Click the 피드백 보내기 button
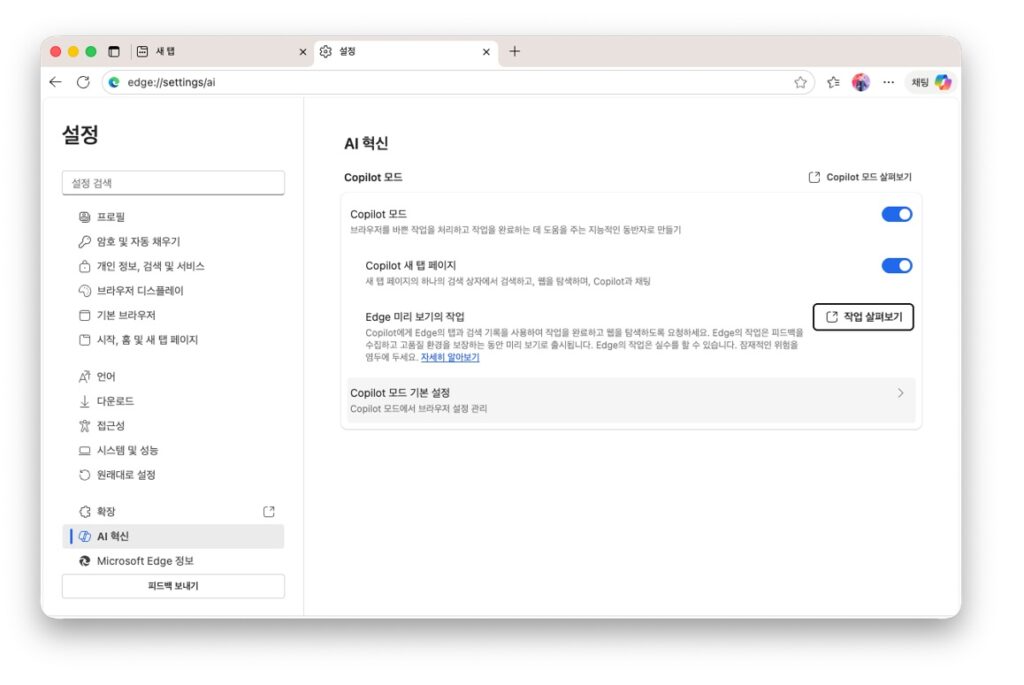1024x685 pixels. tap(173, 586)
